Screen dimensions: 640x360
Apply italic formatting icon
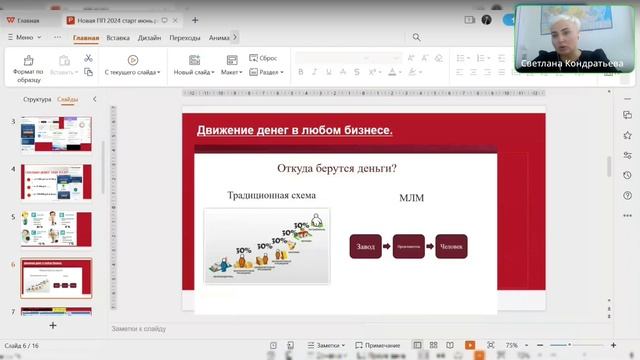[314, 72]
